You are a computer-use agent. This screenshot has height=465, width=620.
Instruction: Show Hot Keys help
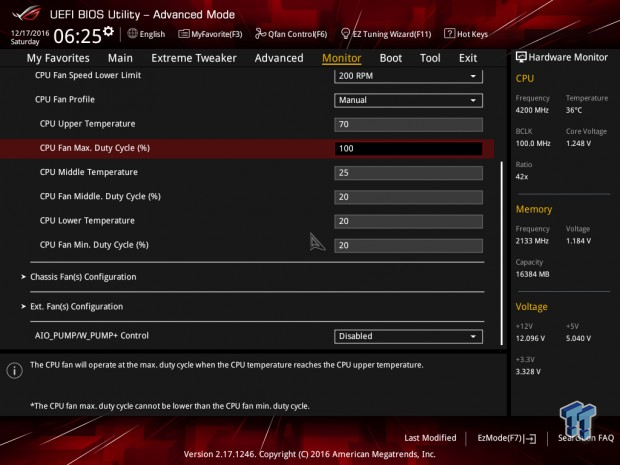[466, 34]
